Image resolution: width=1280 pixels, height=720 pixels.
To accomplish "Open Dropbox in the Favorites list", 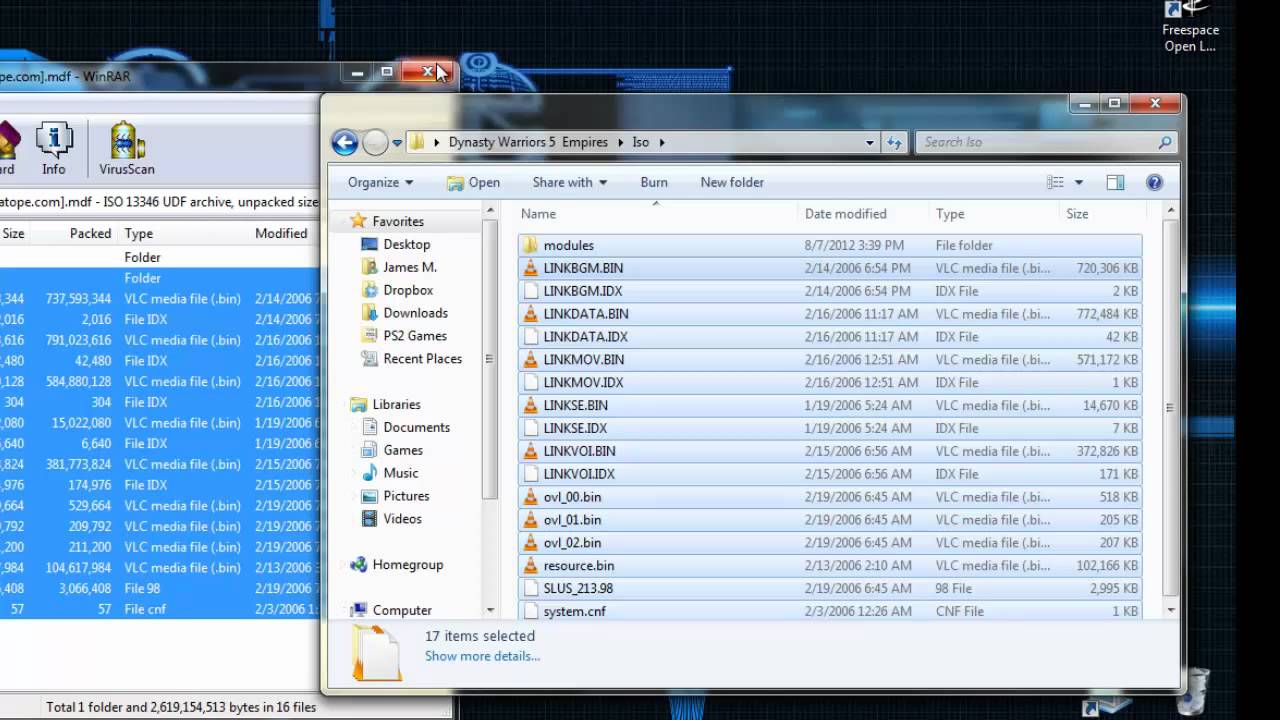I will tap(408, 290).
